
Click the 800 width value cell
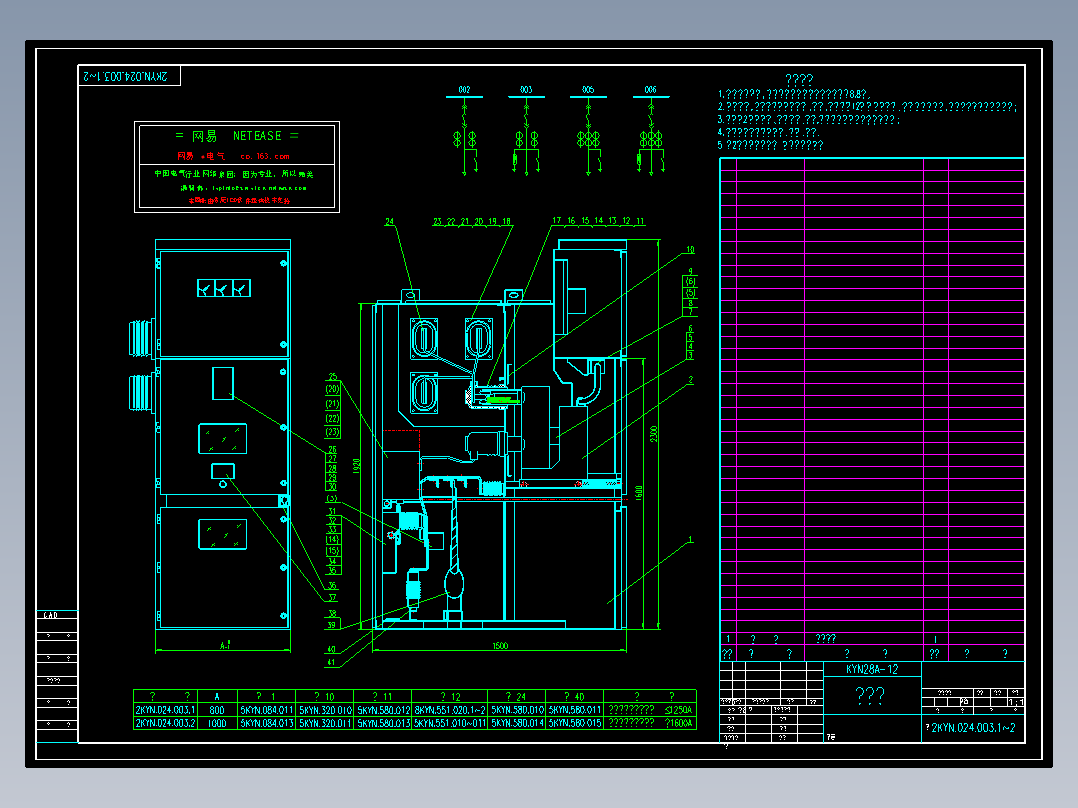[x=217, y=710]
